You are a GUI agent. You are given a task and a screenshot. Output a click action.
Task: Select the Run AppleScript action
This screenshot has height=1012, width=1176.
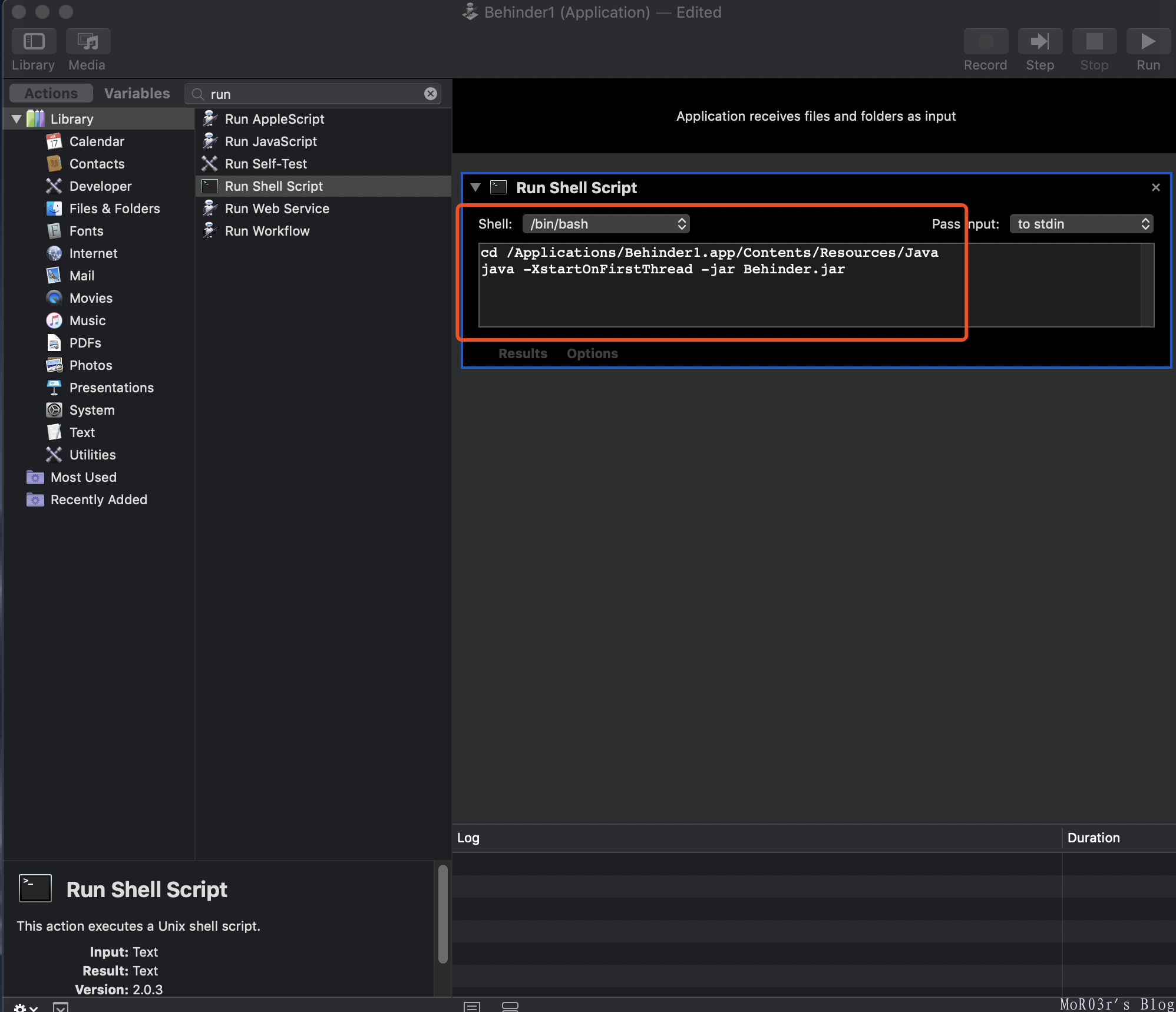(x=323, y=119)
